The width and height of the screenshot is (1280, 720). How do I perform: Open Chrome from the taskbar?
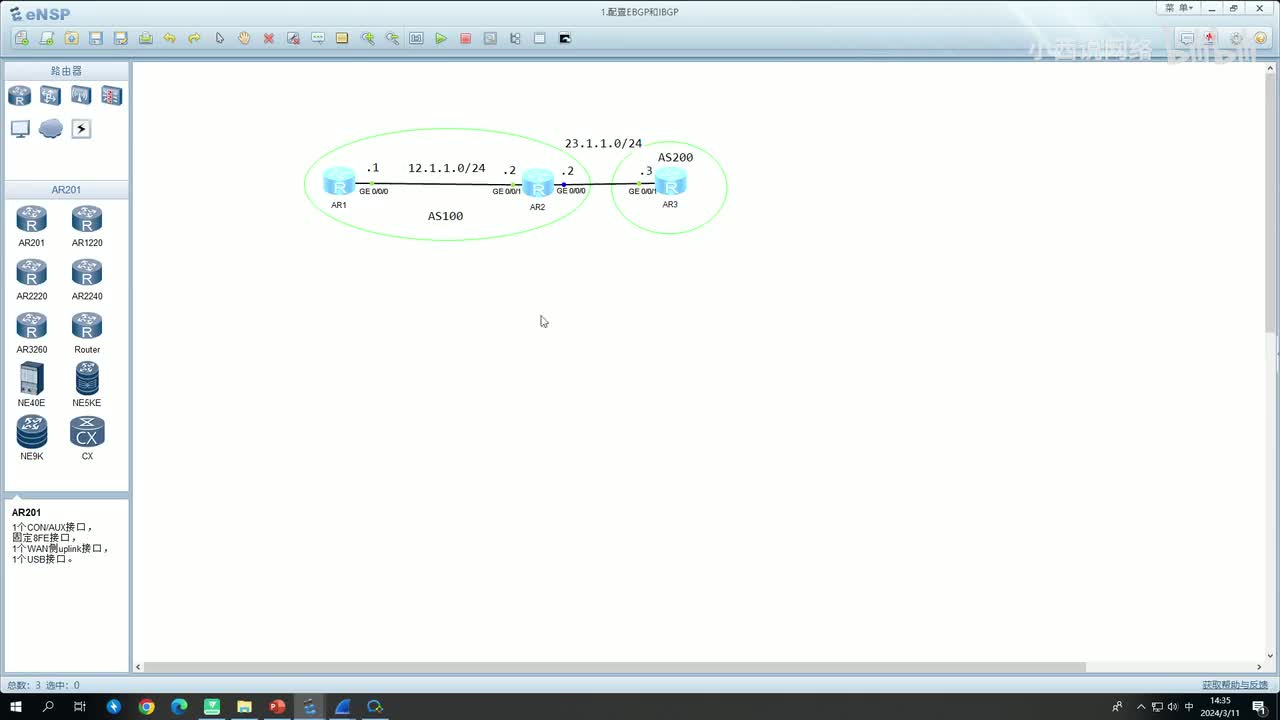(147, 707)
